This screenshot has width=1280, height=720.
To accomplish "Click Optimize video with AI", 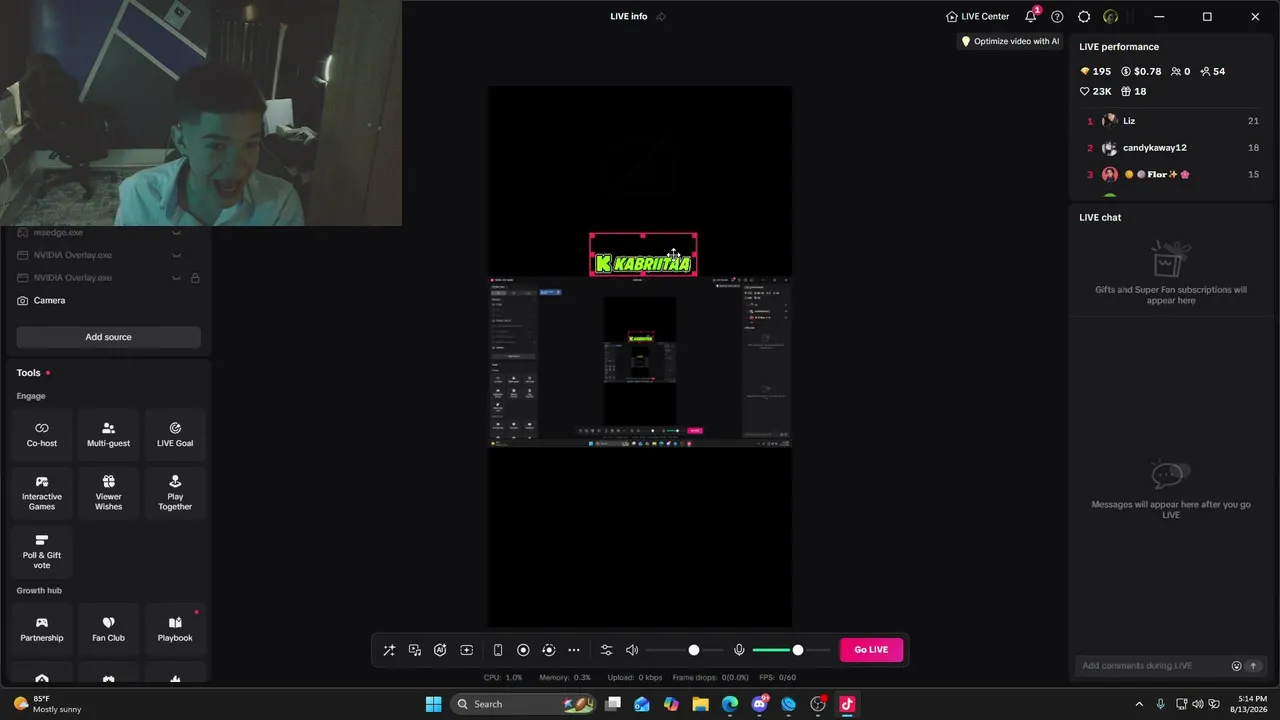I will 1010,42.
